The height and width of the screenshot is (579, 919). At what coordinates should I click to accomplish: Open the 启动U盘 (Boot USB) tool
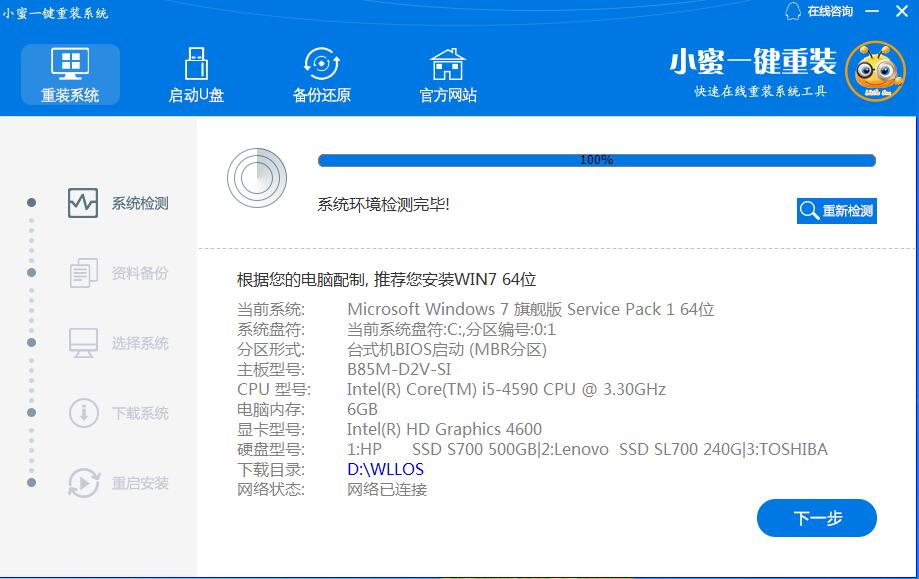[x=195, y=63]
